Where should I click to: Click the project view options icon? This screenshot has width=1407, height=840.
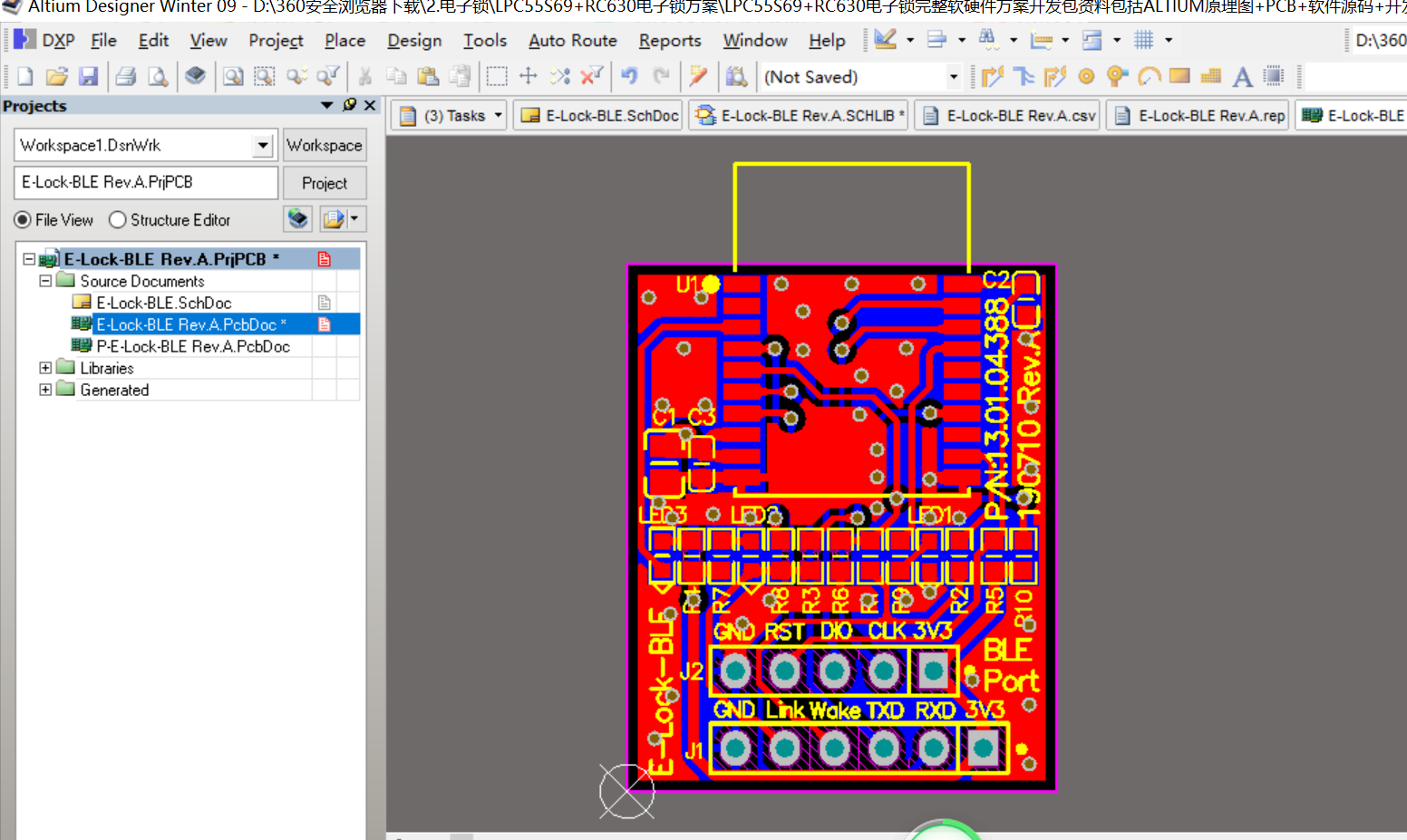(x=342, y=218)
